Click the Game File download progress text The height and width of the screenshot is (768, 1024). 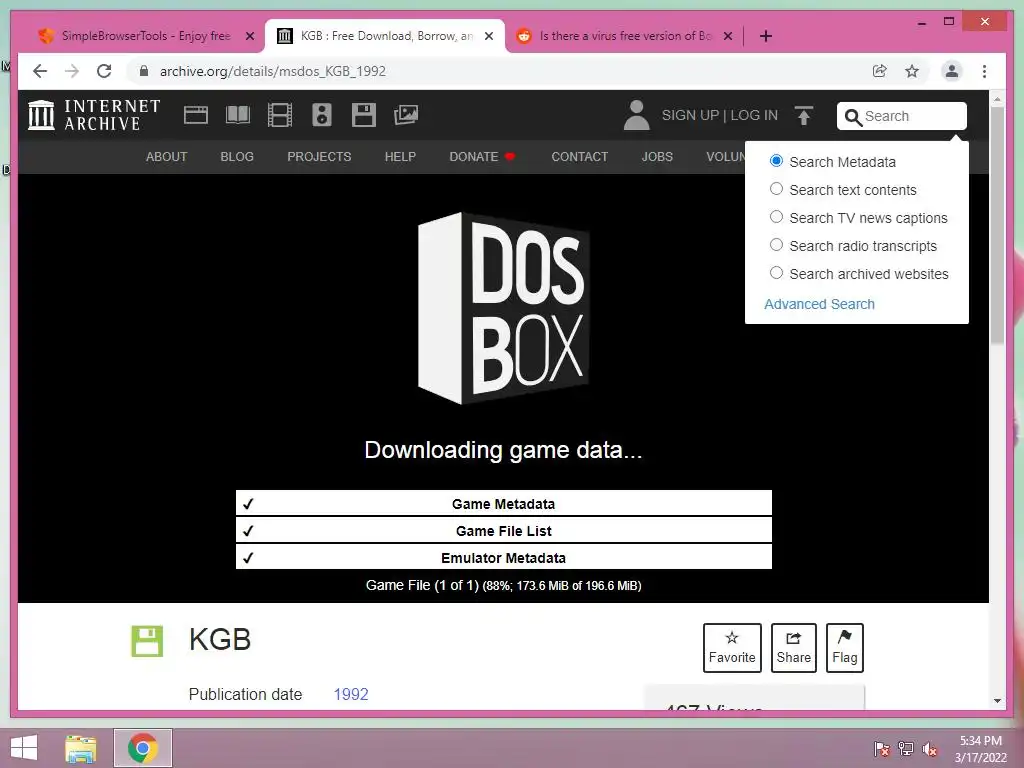[x=504, y=586]
